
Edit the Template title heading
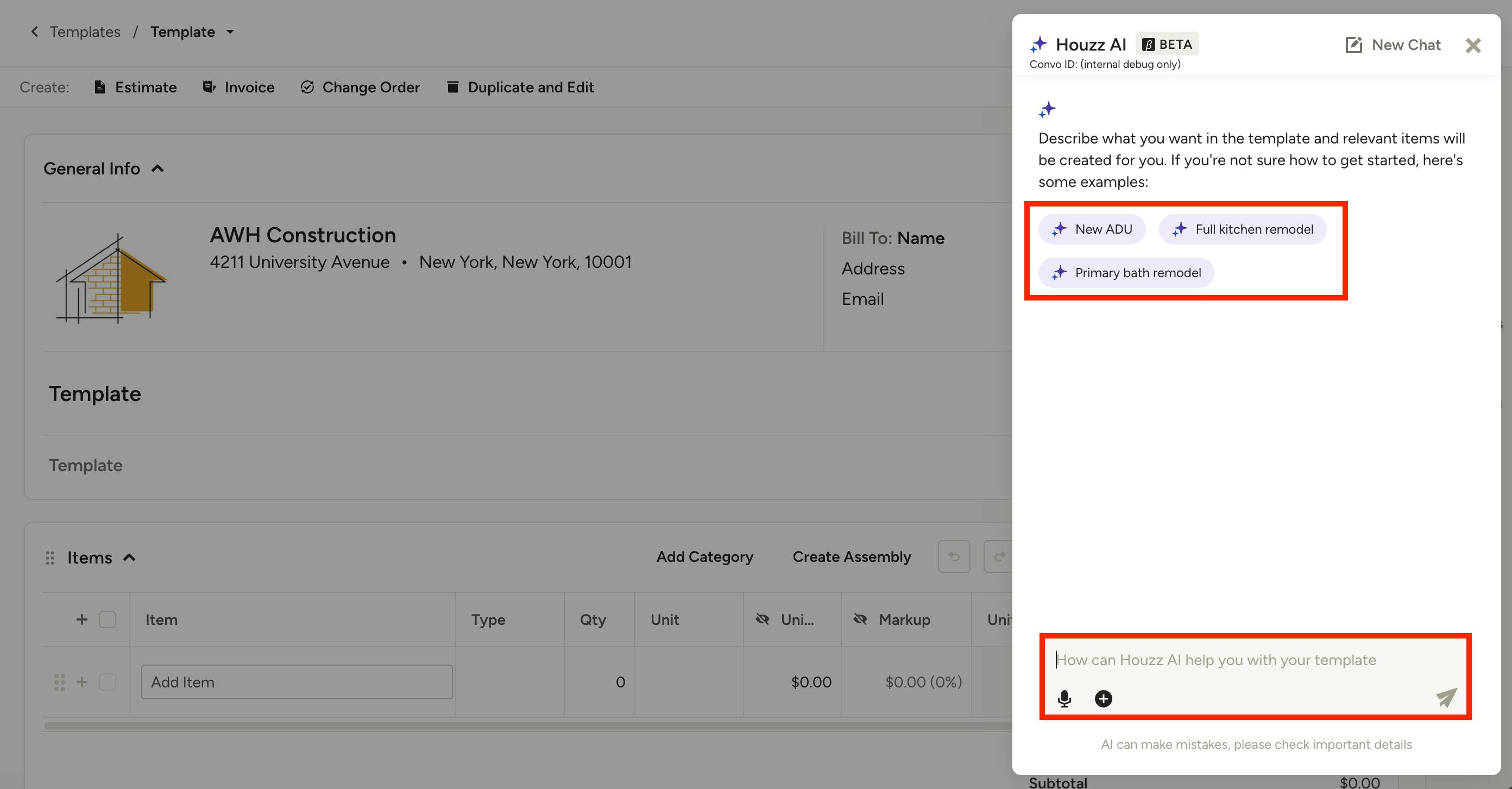95,393
